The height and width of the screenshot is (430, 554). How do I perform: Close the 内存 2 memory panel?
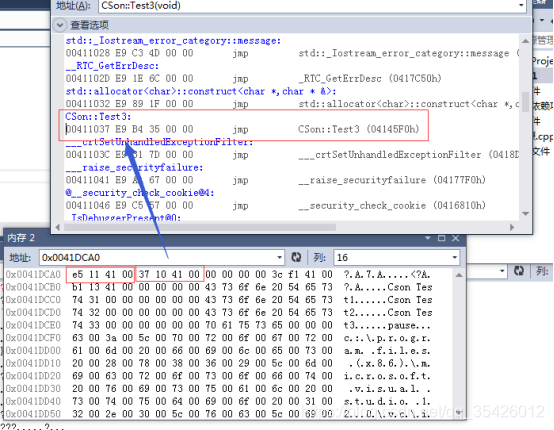tap(456, 238)
